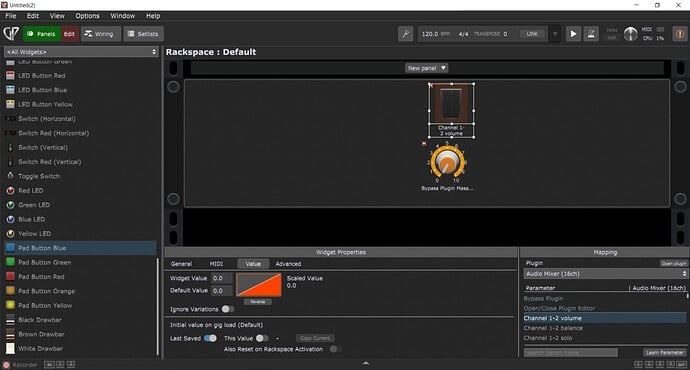Click the orange knob widget

click(x=448, y=162)
